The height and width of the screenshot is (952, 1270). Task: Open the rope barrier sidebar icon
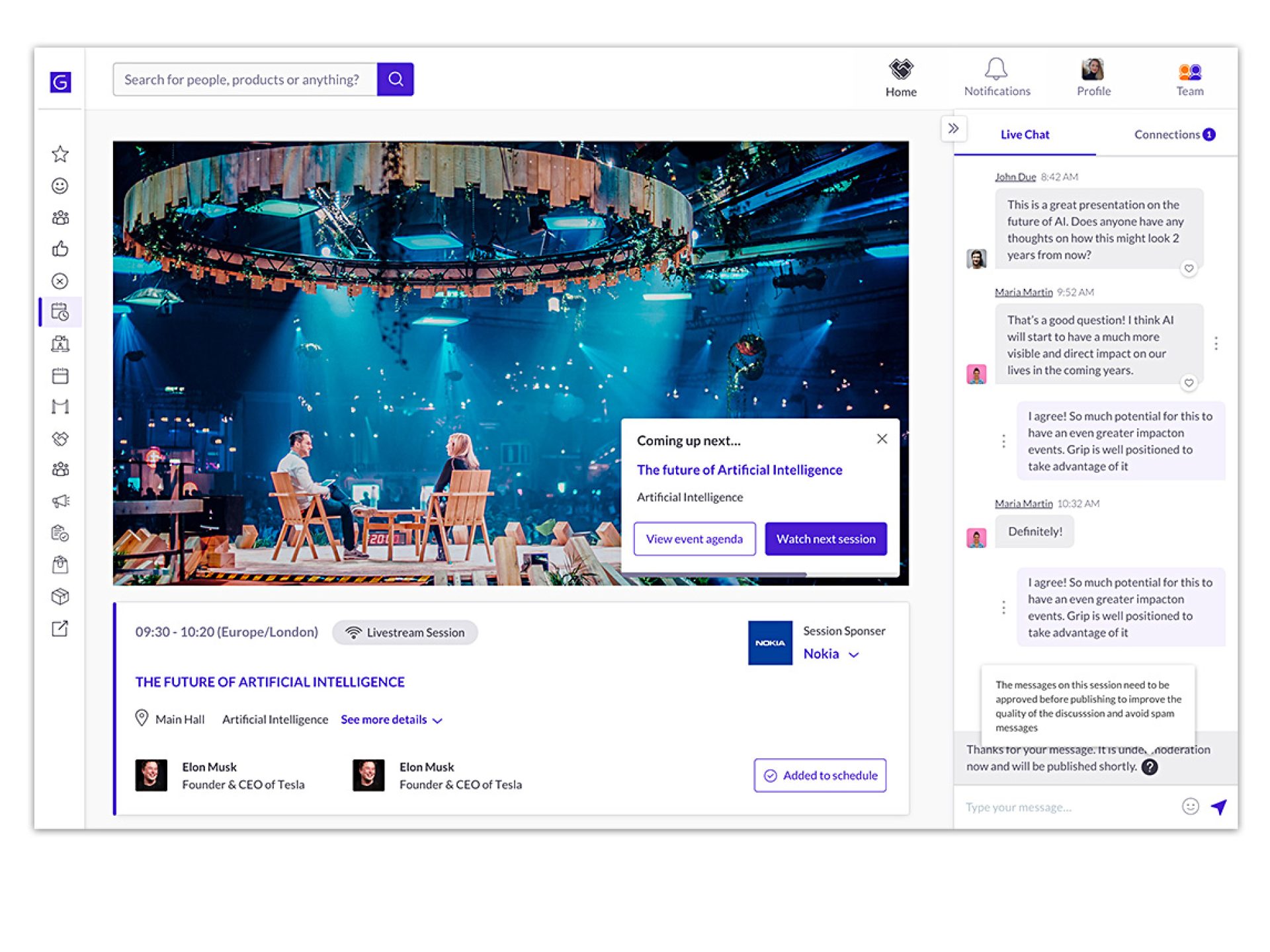pyautogui.click(x=60, y=407)
